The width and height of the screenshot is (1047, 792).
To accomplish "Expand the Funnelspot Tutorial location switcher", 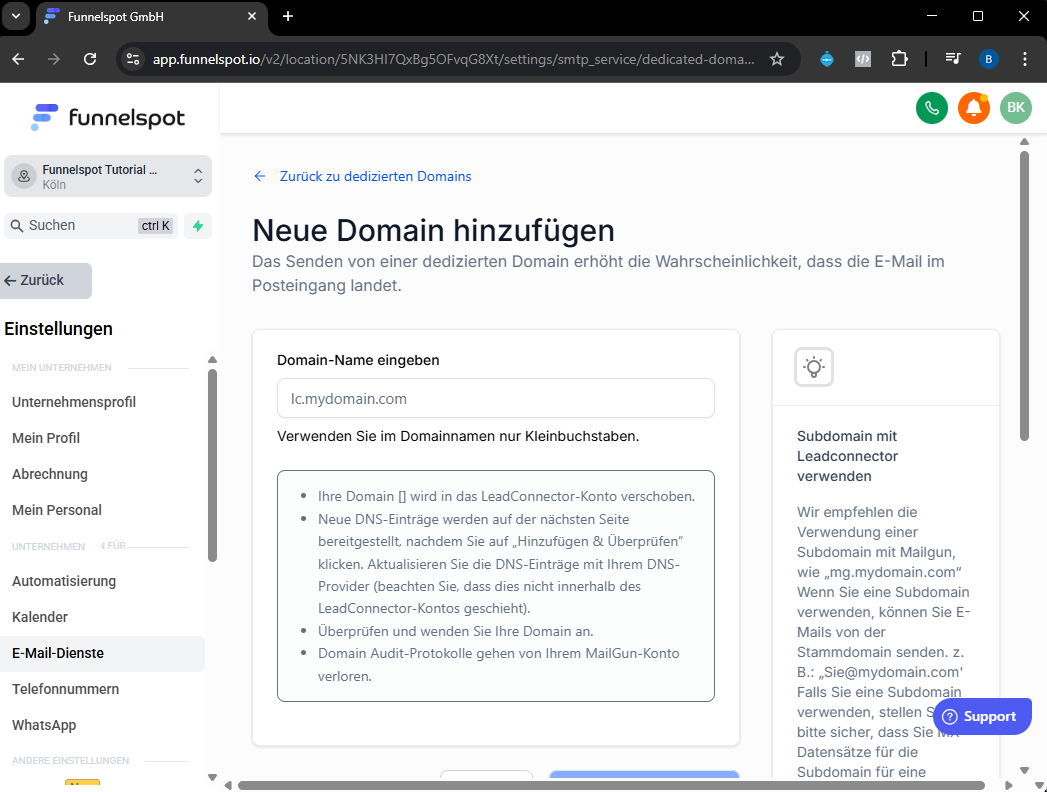I will 108,176.
